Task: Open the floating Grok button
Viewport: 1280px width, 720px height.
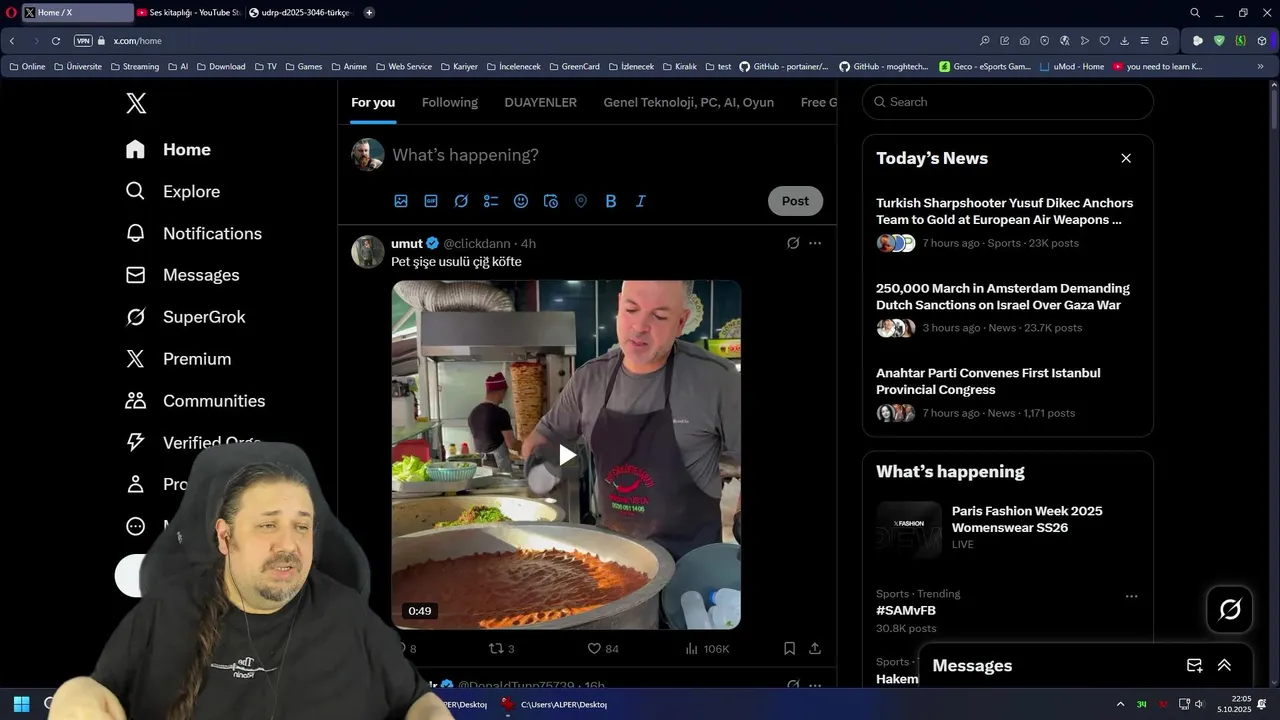Action: pos(1230,609)
